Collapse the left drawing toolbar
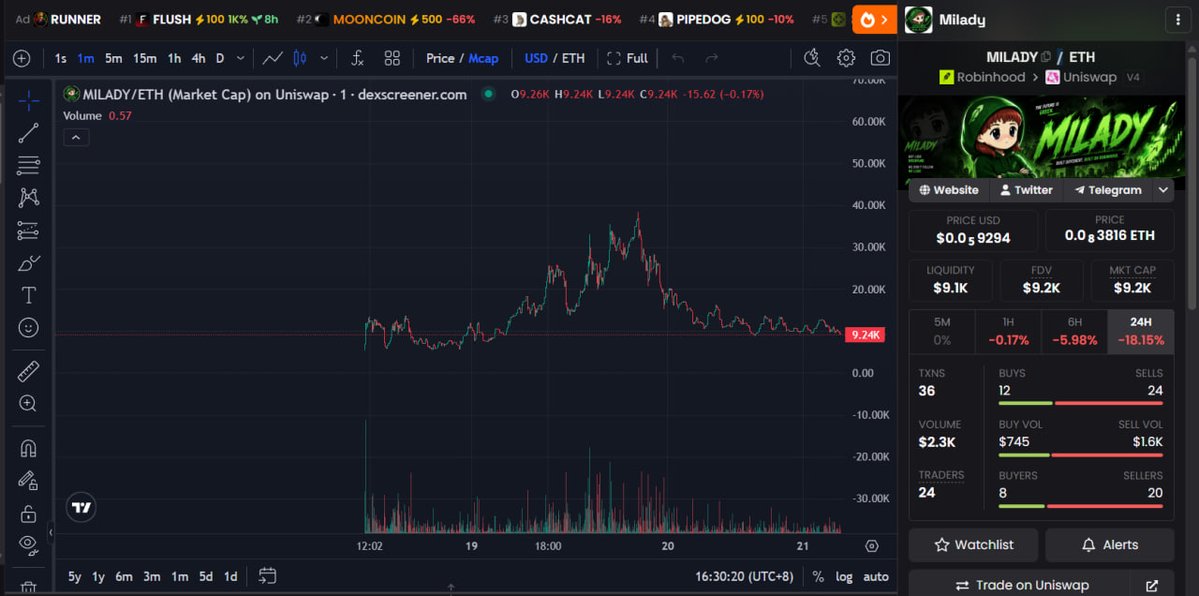The height and width of the screenshot is (596, 1199). pos(50,532)
